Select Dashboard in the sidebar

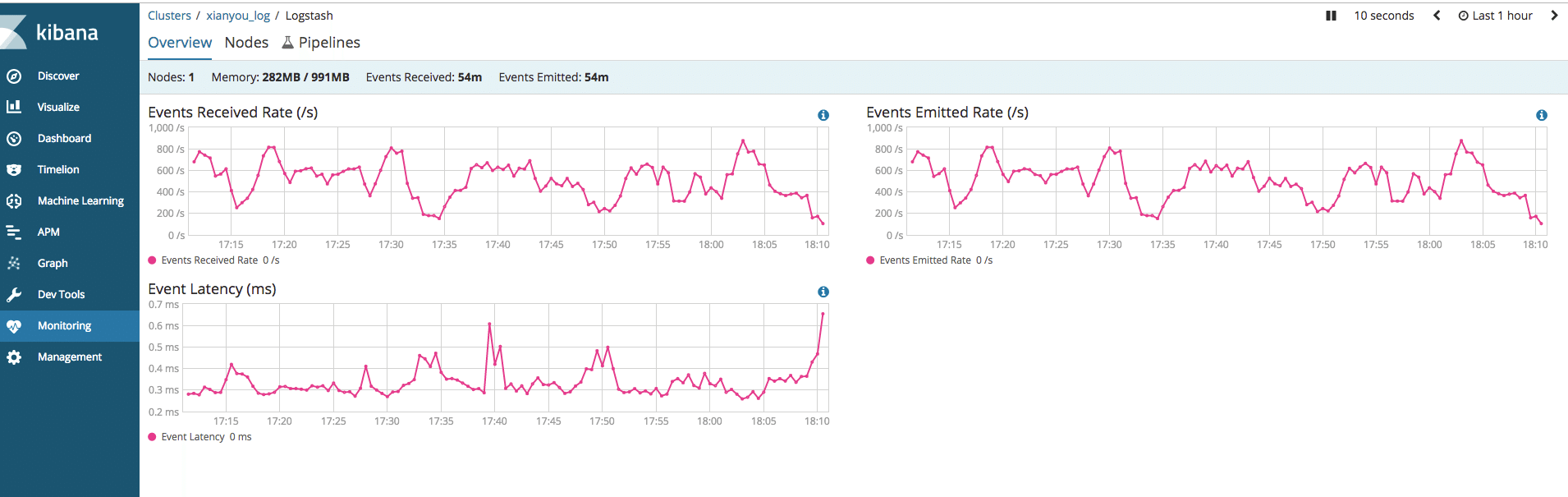pyautogui.click(x=64, y=139)
